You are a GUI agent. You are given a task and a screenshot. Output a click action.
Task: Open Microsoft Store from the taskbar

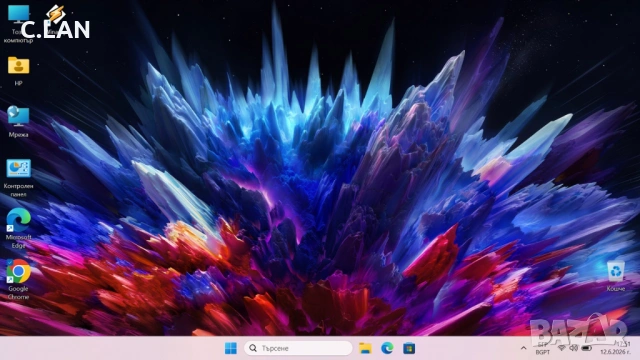pos(409,348)
